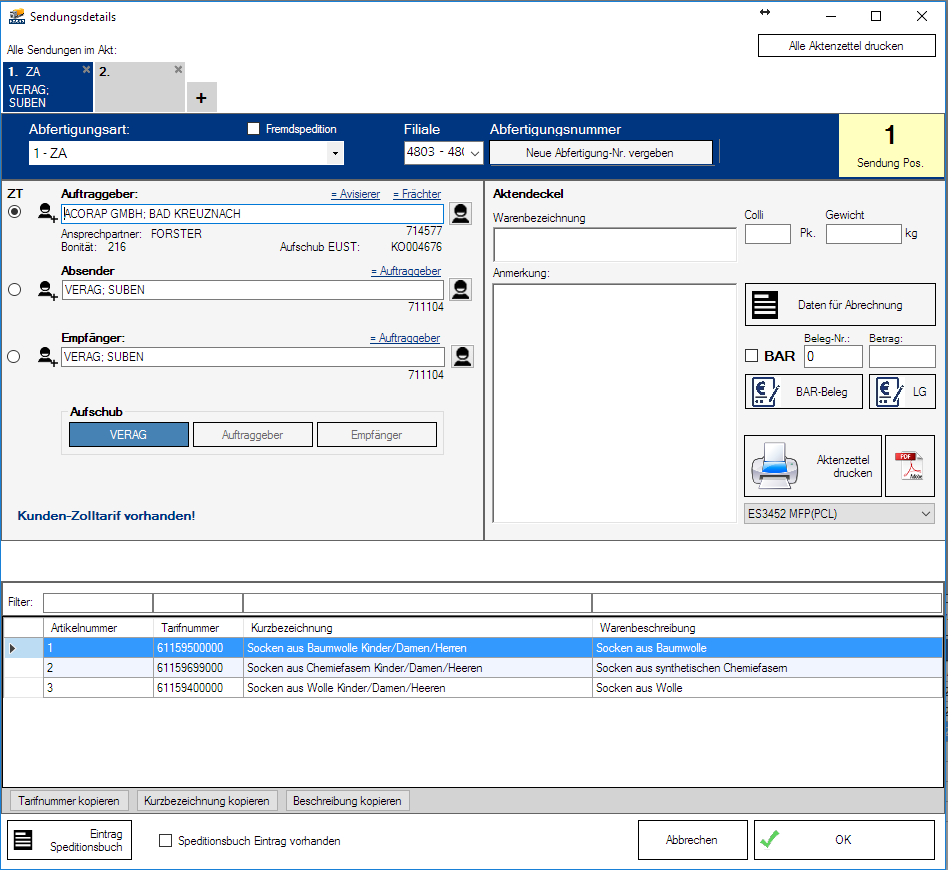Tick the BAR checkbox
This screenshot has width=948, height=870.
tap(752, 356)
